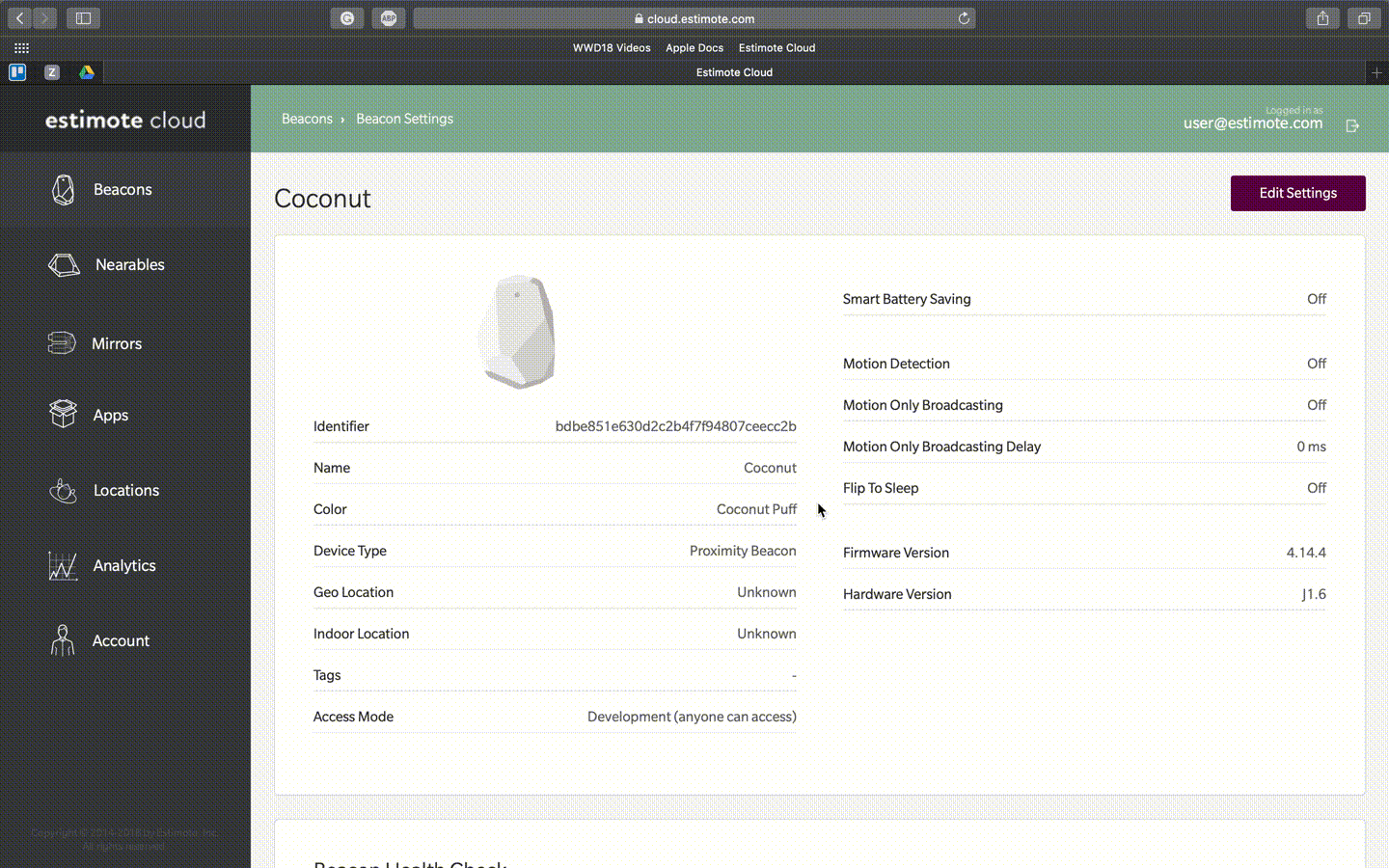The width and height of the screenshot is (1389, 868).
Task: Go back with Safari back arrow
Action: coord(19,18)
